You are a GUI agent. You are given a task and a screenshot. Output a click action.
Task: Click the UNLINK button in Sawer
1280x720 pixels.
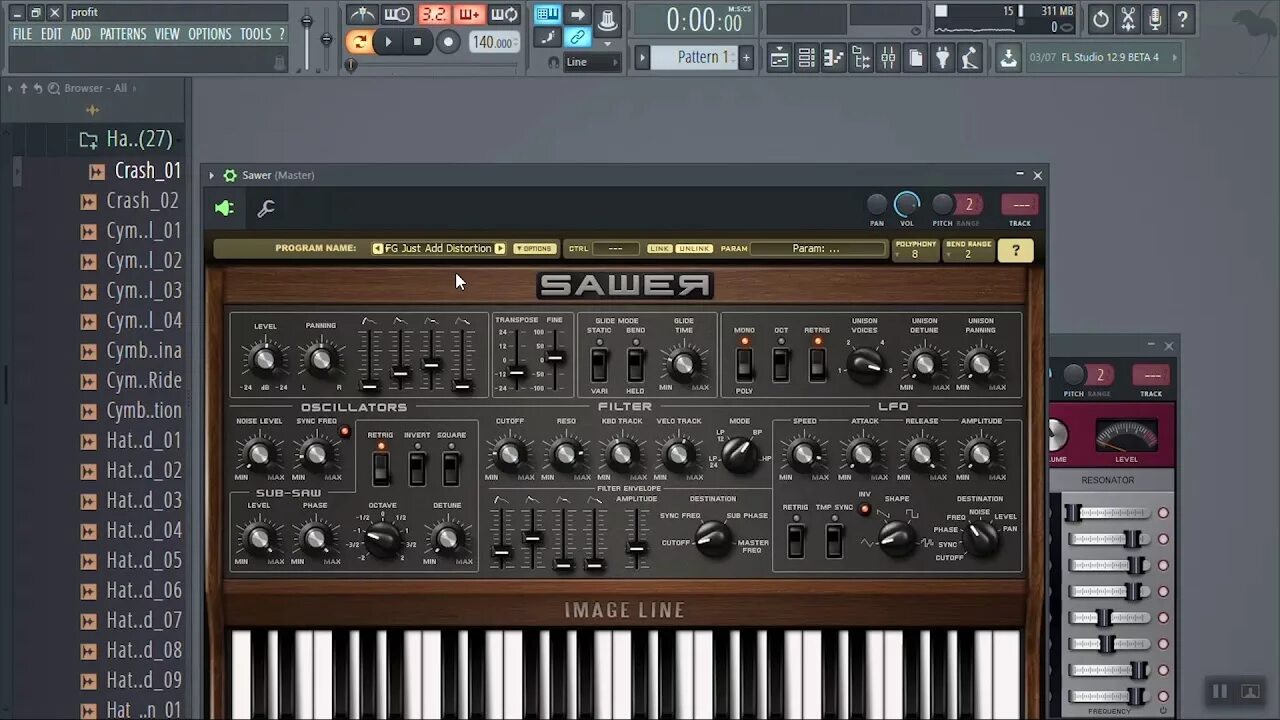tap(694, 249)
